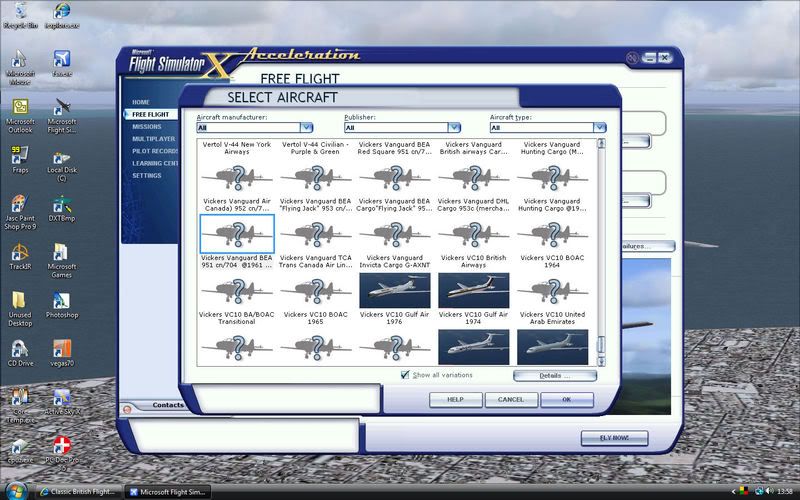
Task: Expand the Aircraft manufacturer dropdown
Action: pos(306,128)
